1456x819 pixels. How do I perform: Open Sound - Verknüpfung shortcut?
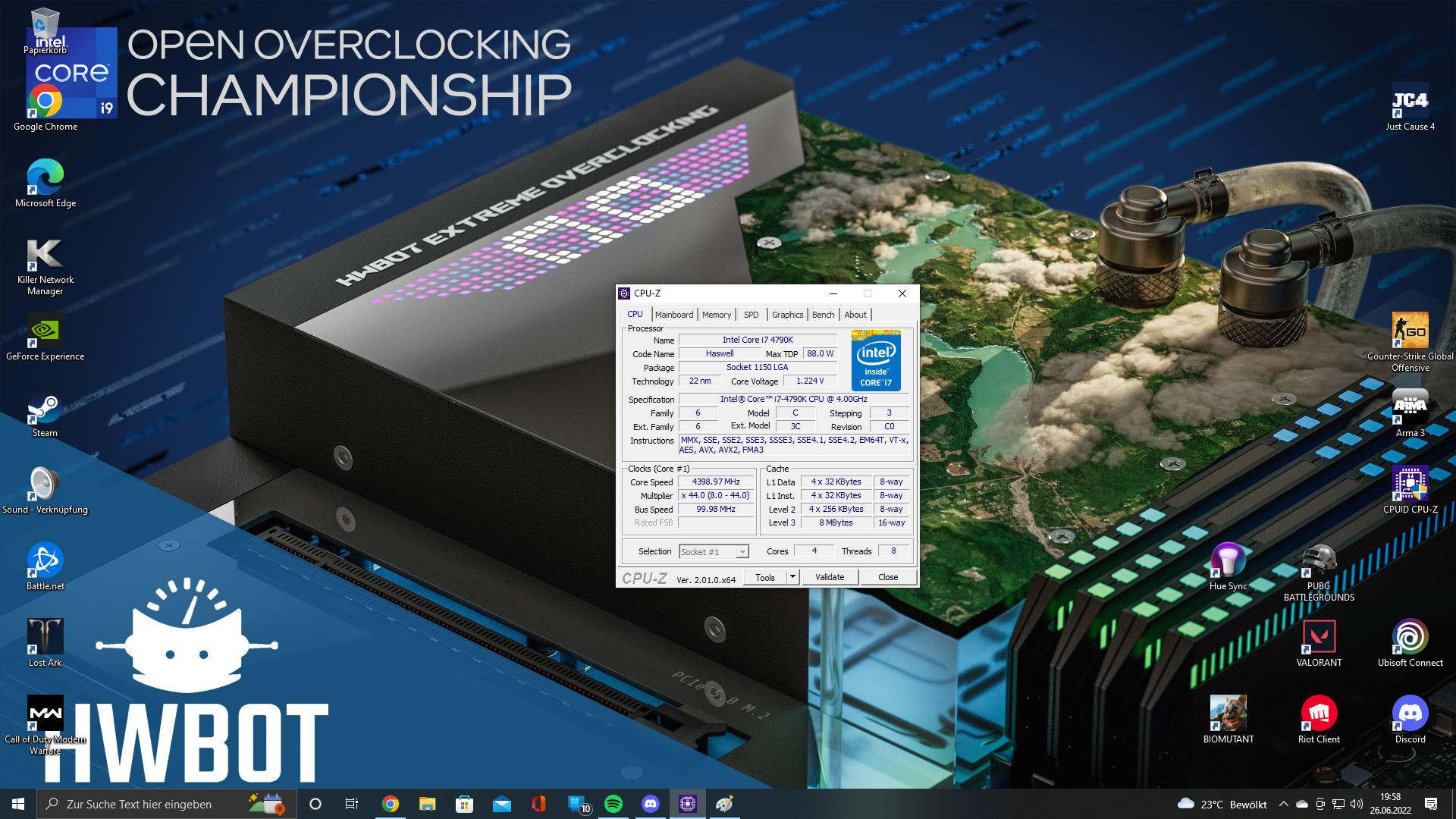point(45,491)
